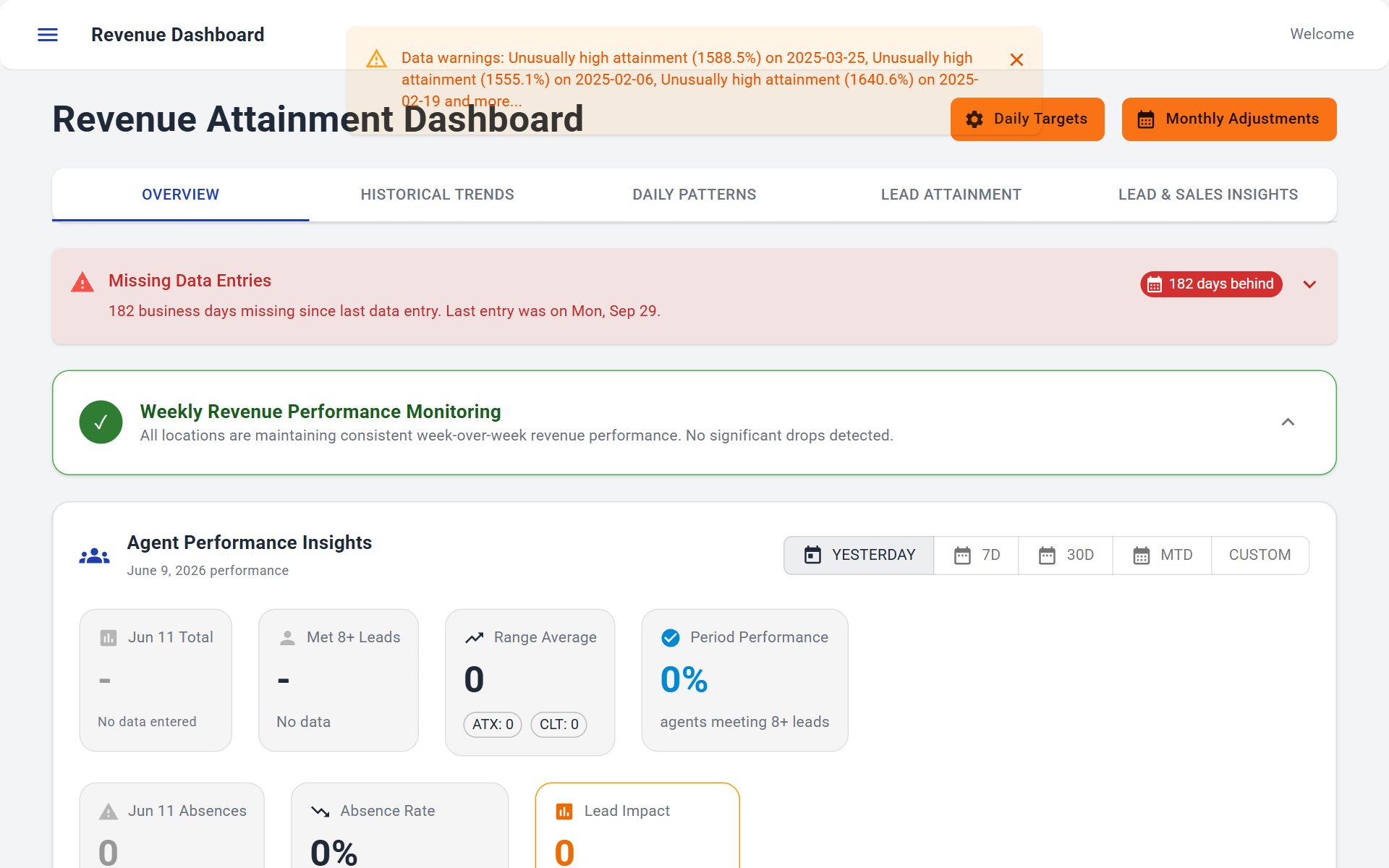Select the Yesterday time range
Viewport: 1389px width, 868px height.
pyautogui.click(x=859, y=556)
